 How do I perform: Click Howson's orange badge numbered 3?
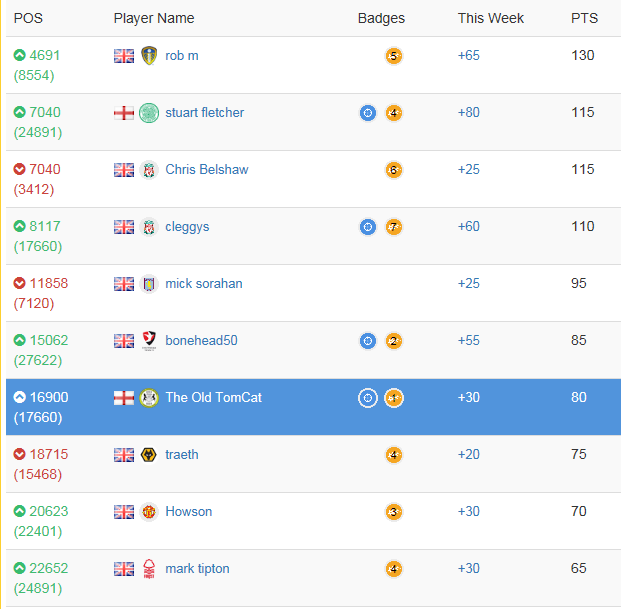point(394,512)
